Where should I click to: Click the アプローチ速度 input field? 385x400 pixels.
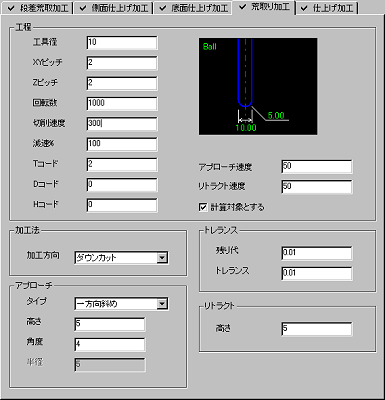317,167
